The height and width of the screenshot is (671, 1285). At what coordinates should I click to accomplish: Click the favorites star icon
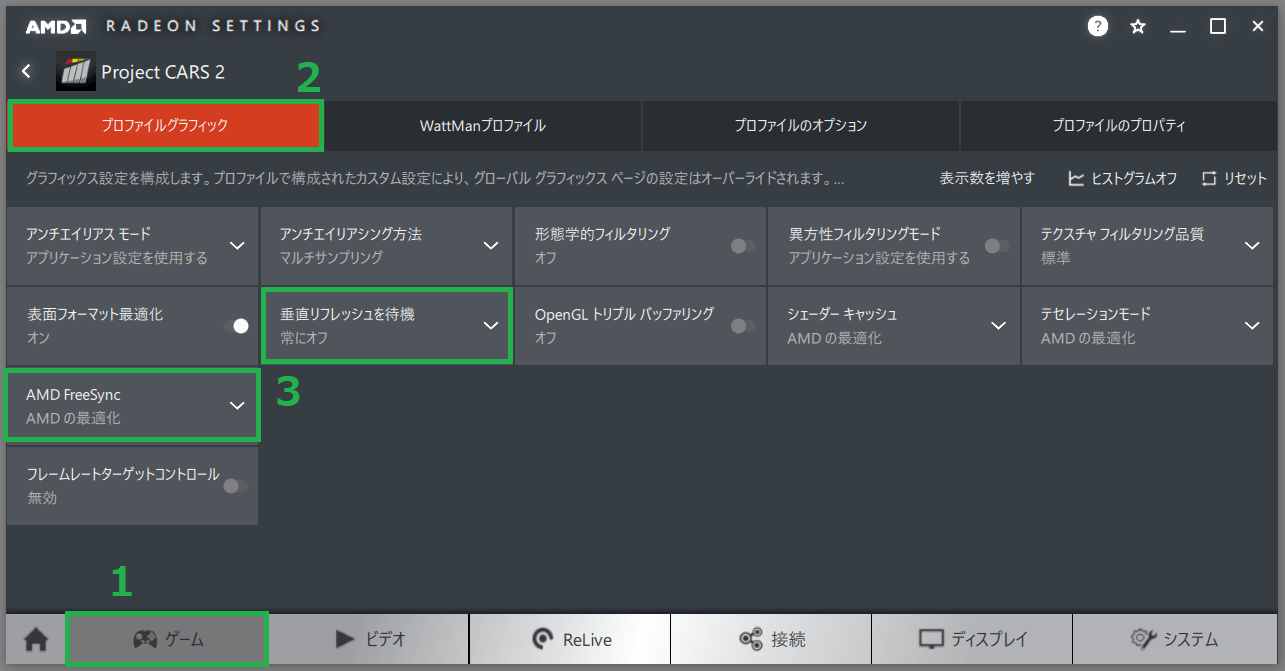1138,27
